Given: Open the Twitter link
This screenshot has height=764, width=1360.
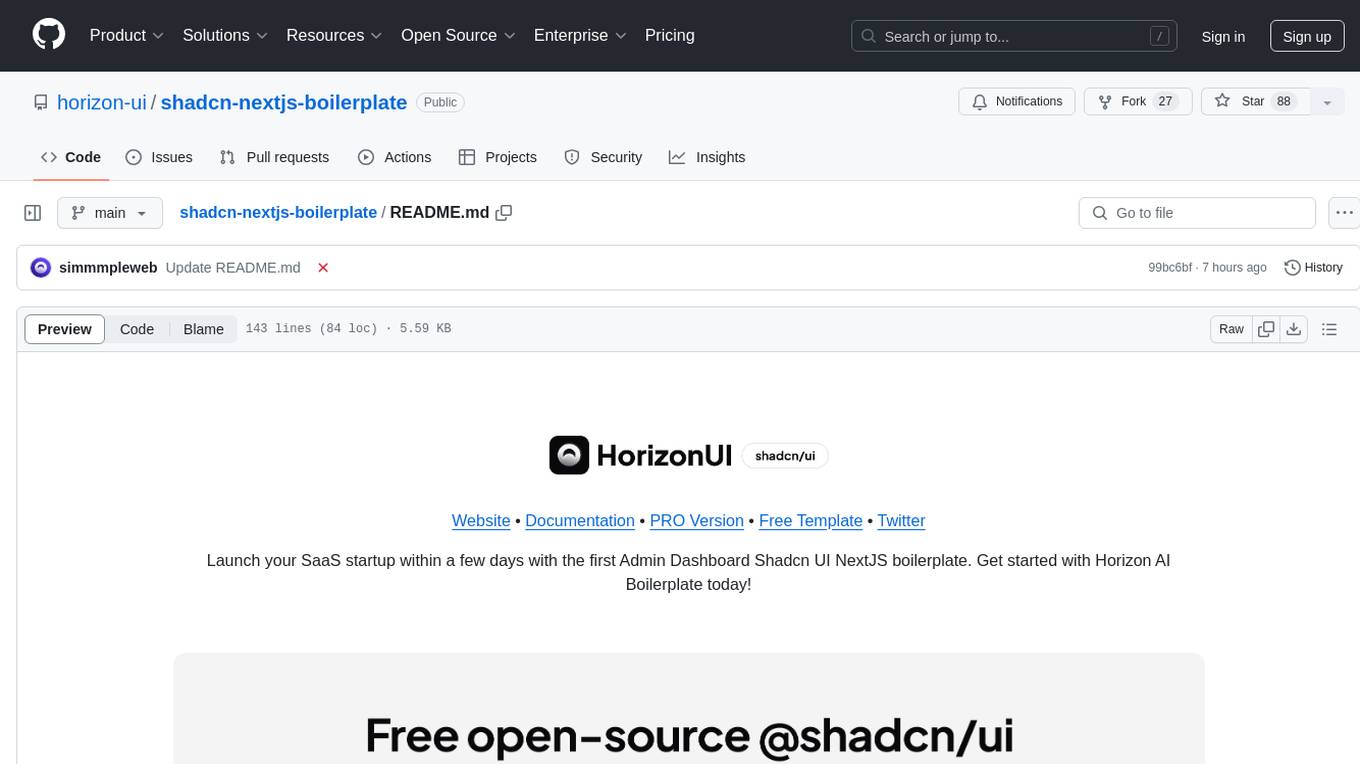Looking at the screenshot, I should click(x=901, y=521).
